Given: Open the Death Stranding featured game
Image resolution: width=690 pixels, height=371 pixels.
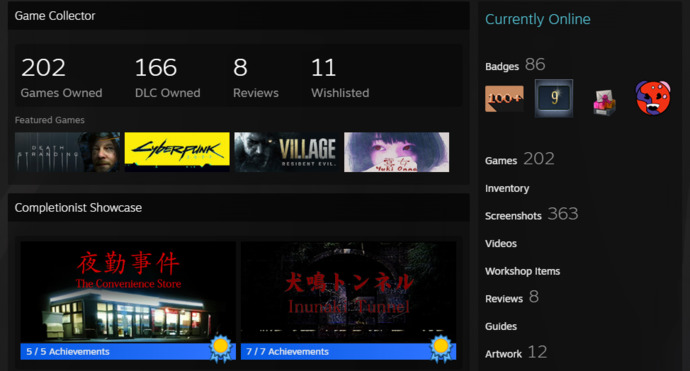Looking at the screenshot, I should [67, 152].
